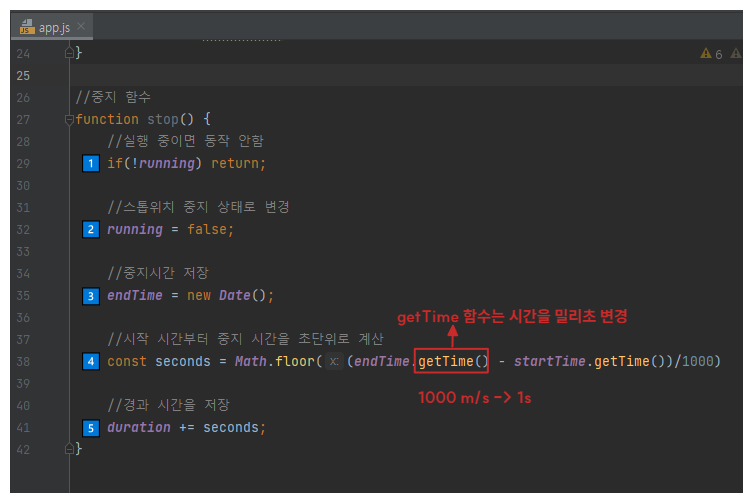Click 'Math' on line 38
This screenshot has height=503, width=753.
click(x=251, y=361)
